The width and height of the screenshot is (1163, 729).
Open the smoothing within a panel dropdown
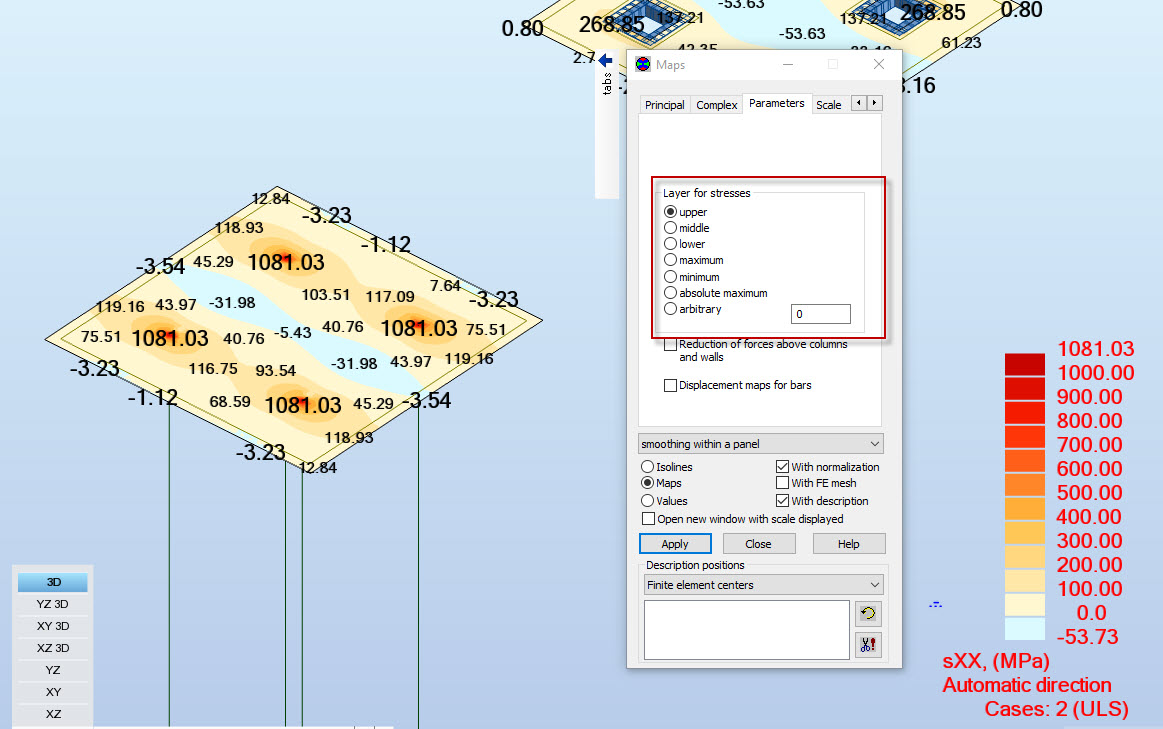coord(760,443)
